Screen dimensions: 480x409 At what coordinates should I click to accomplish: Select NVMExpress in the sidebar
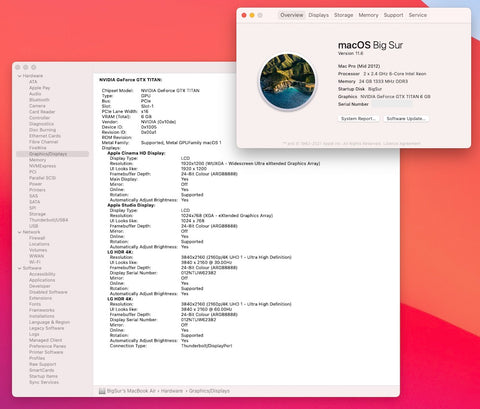tap(42, 166)
